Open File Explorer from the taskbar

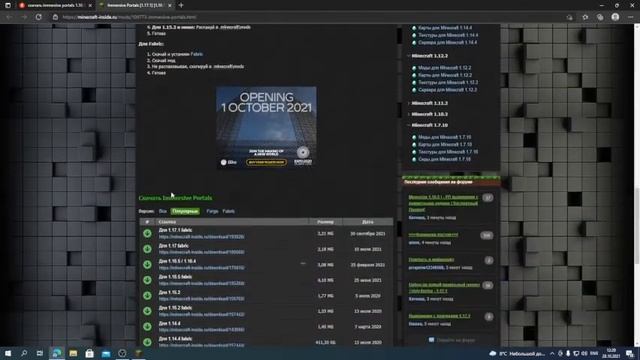(73, 353)
